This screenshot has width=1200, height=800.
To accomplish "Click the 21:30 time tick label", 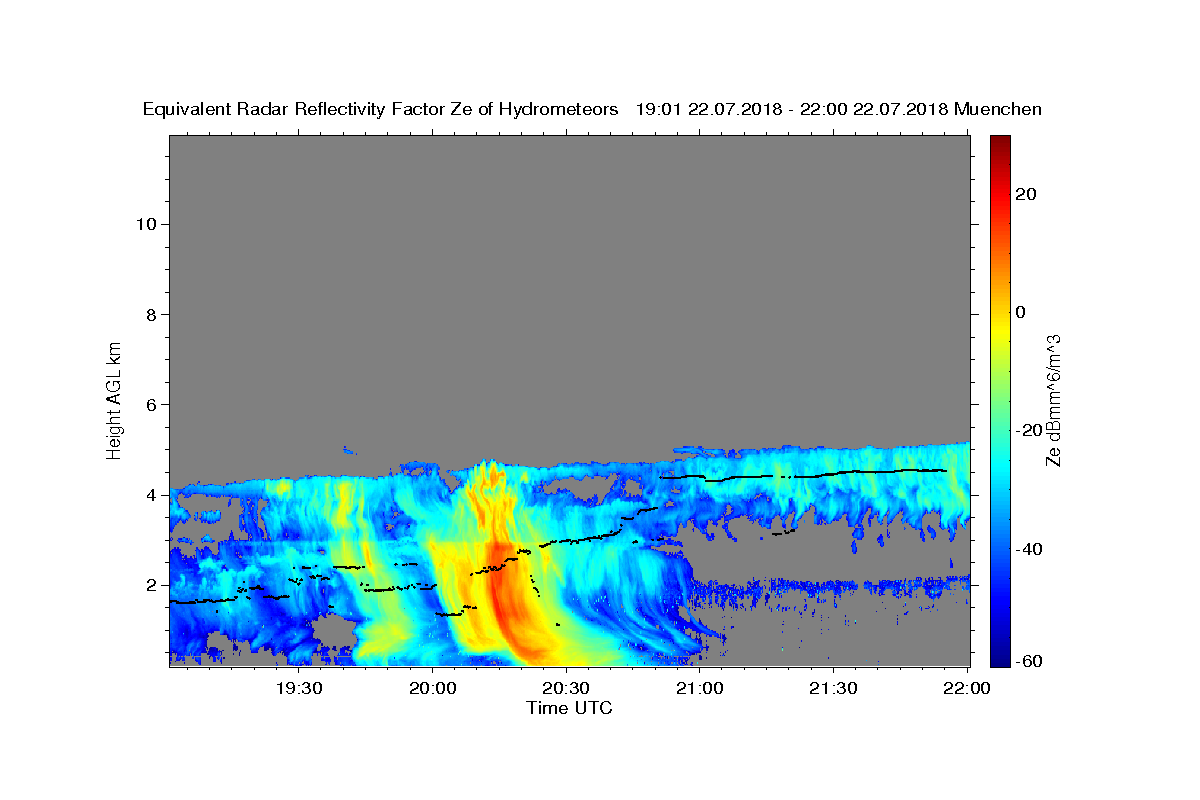I will [833, 688].
